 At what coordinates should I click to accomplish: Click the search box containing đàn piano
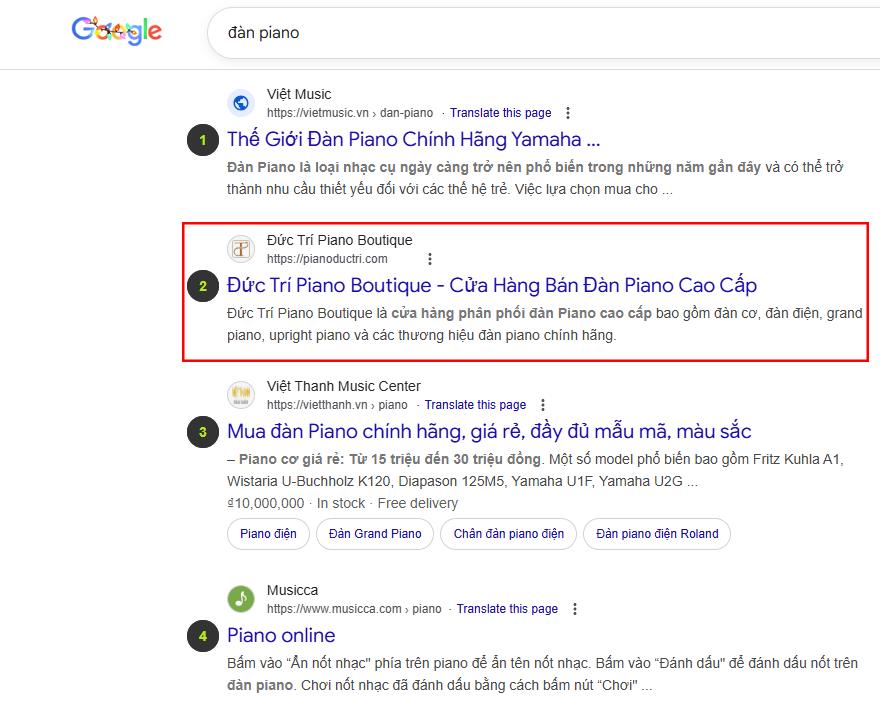click(x=543, y=33)
